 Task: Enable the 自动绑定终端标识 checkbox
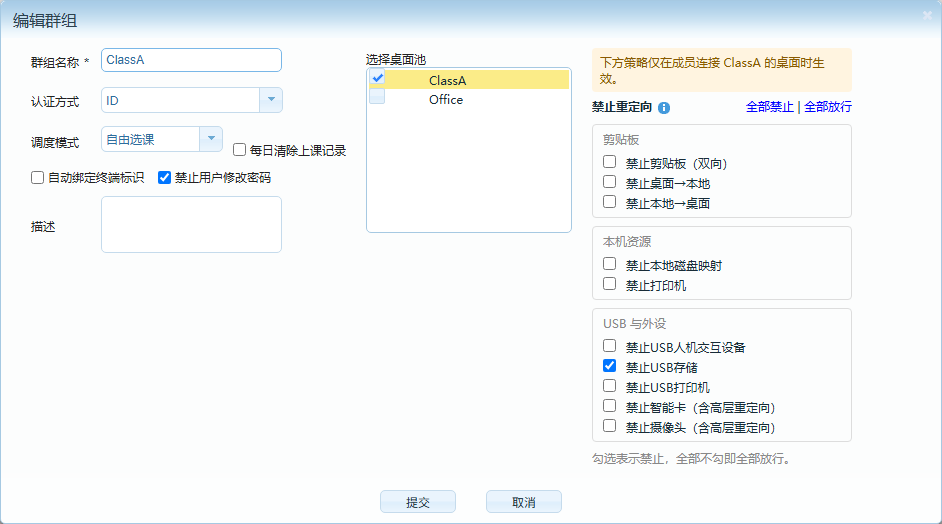click(x=37, y=177)
